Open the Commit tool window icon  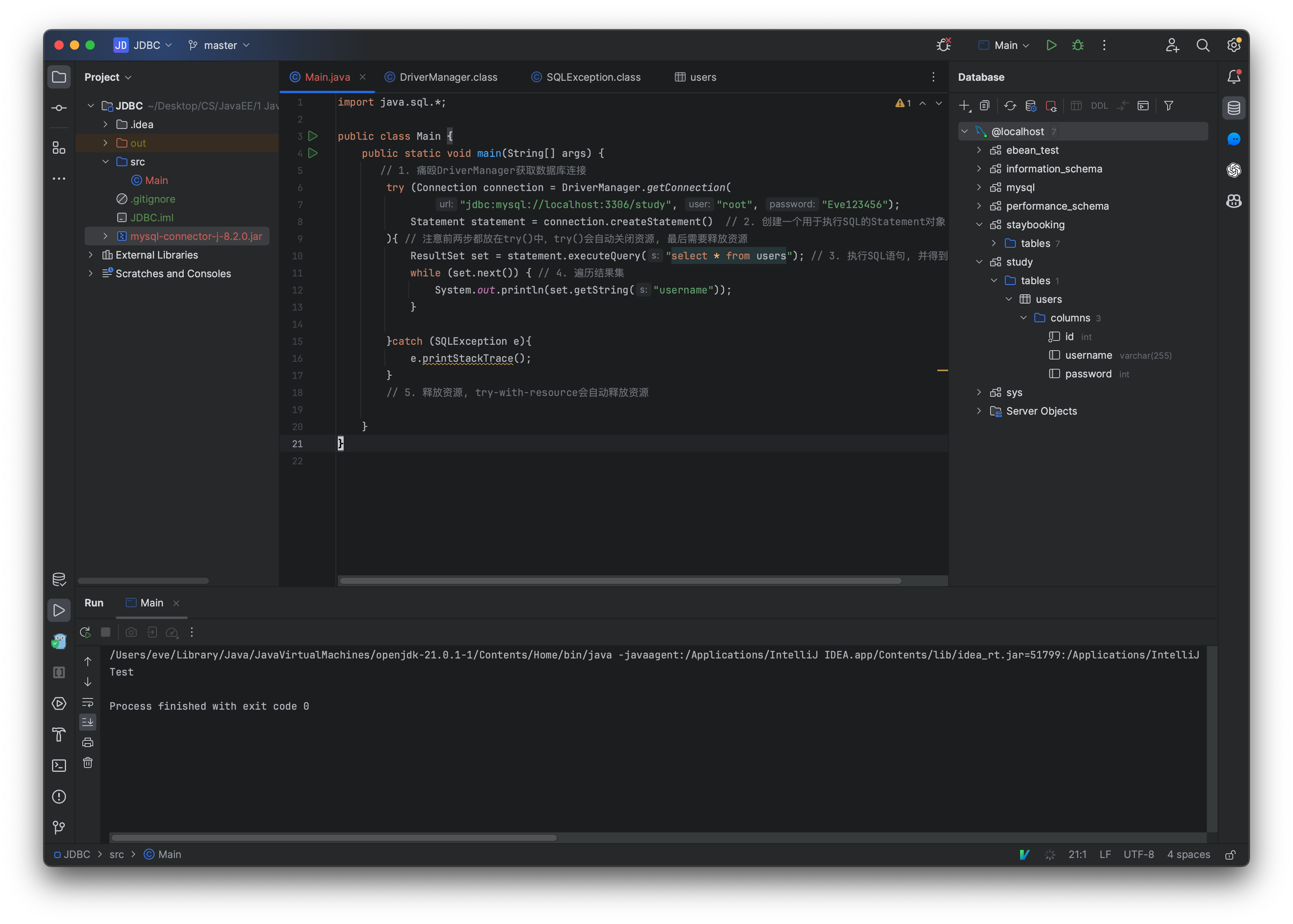point(59,108)
